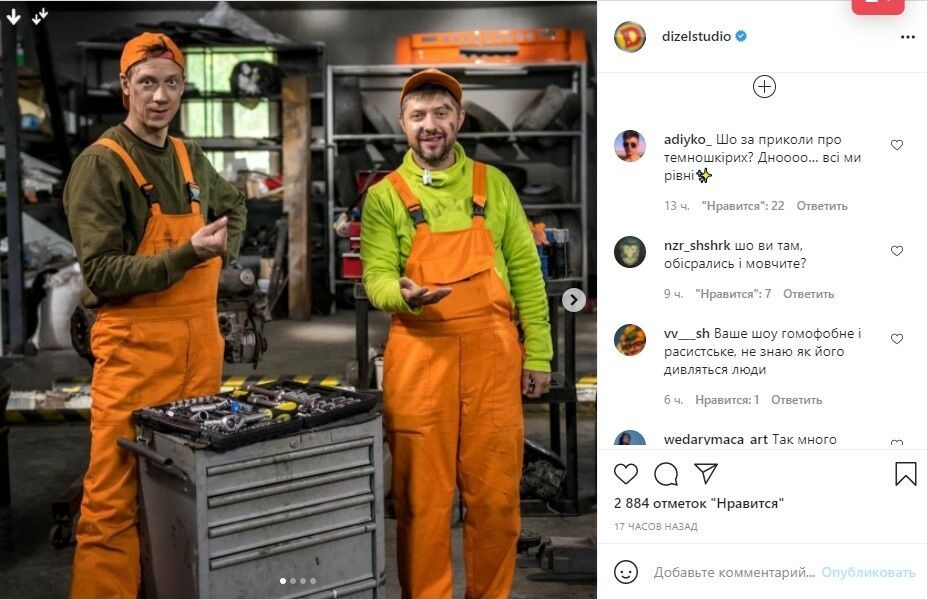Click the dizelstudio profile avatar
The height and width of the screenshot is (600, 927).
(630, 37)
